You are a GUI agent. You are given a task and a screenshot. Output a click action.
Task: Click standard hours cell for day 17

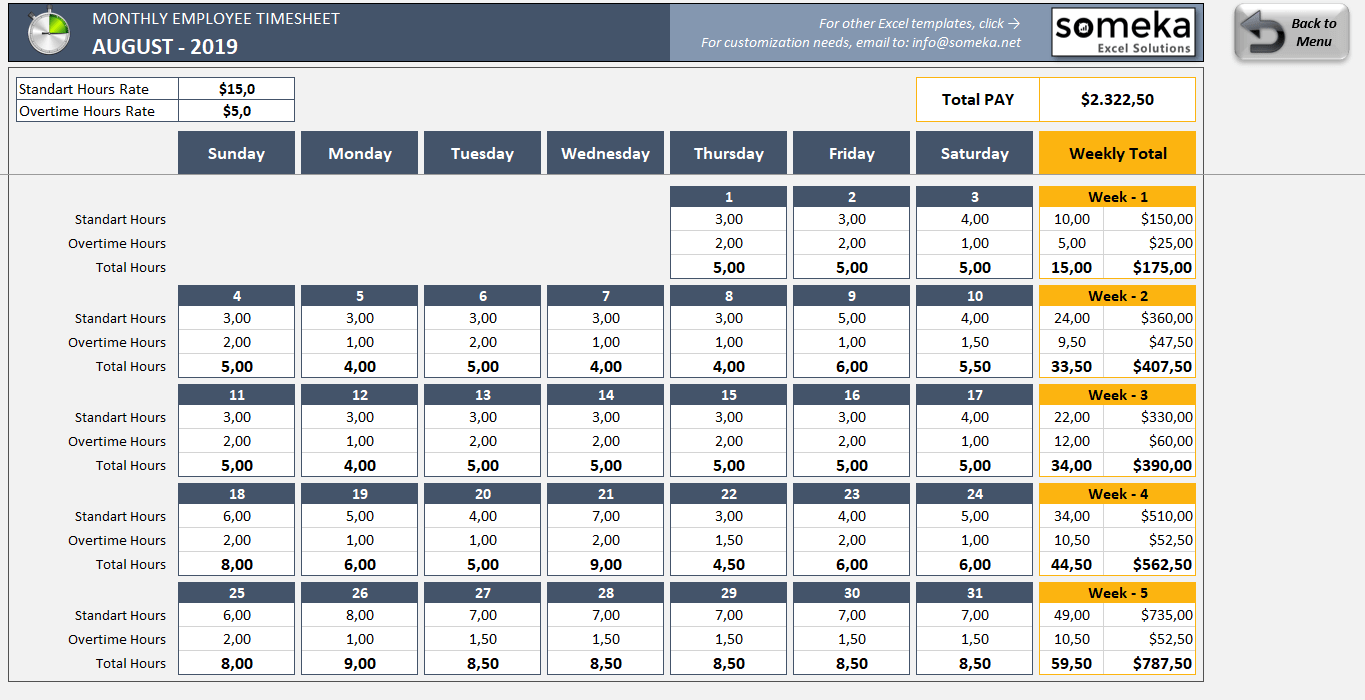pyautogui.click(x=974, y=417)
